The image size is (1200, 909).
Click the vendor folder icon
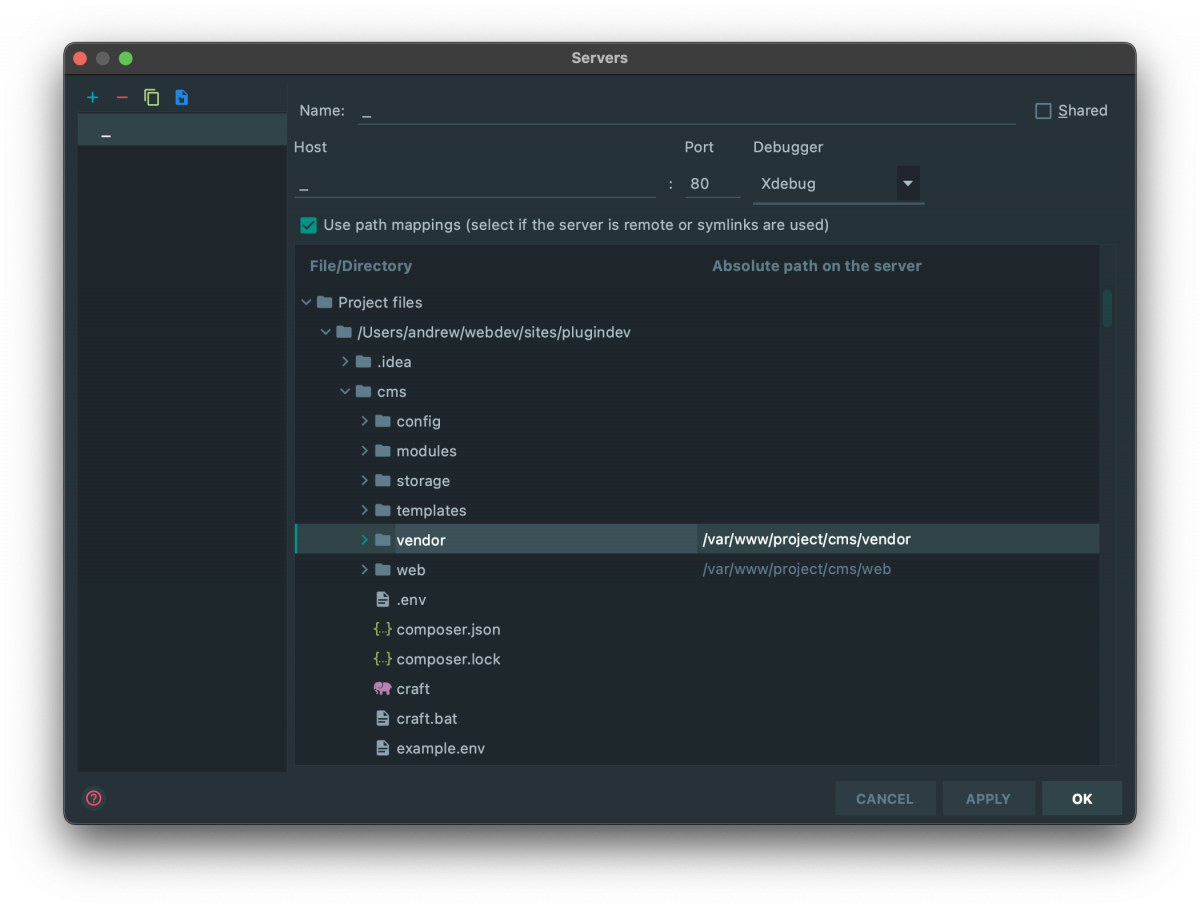pyautogui.click(x=382, y=540)
